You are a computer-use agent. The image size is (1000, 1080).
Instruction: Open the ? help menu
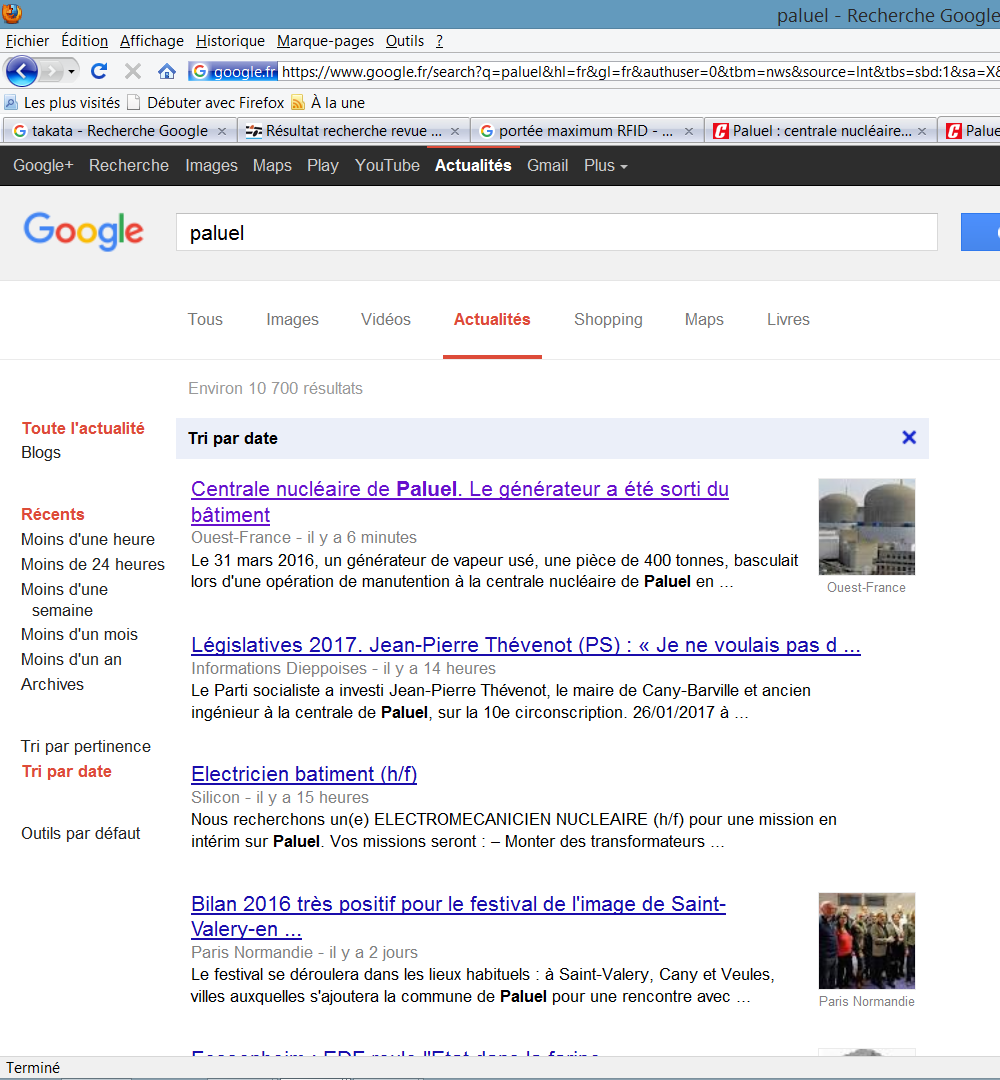click(439, 41)
